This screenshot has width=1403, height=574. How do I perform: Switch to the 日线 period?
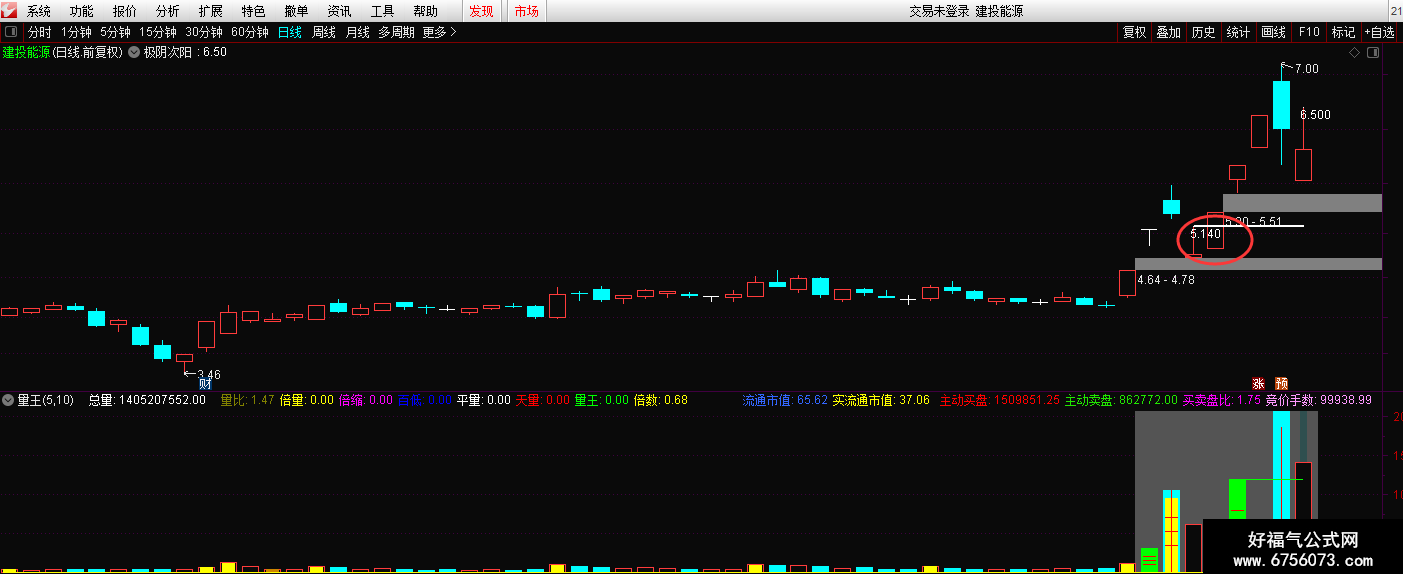click(x=289, y=32)
